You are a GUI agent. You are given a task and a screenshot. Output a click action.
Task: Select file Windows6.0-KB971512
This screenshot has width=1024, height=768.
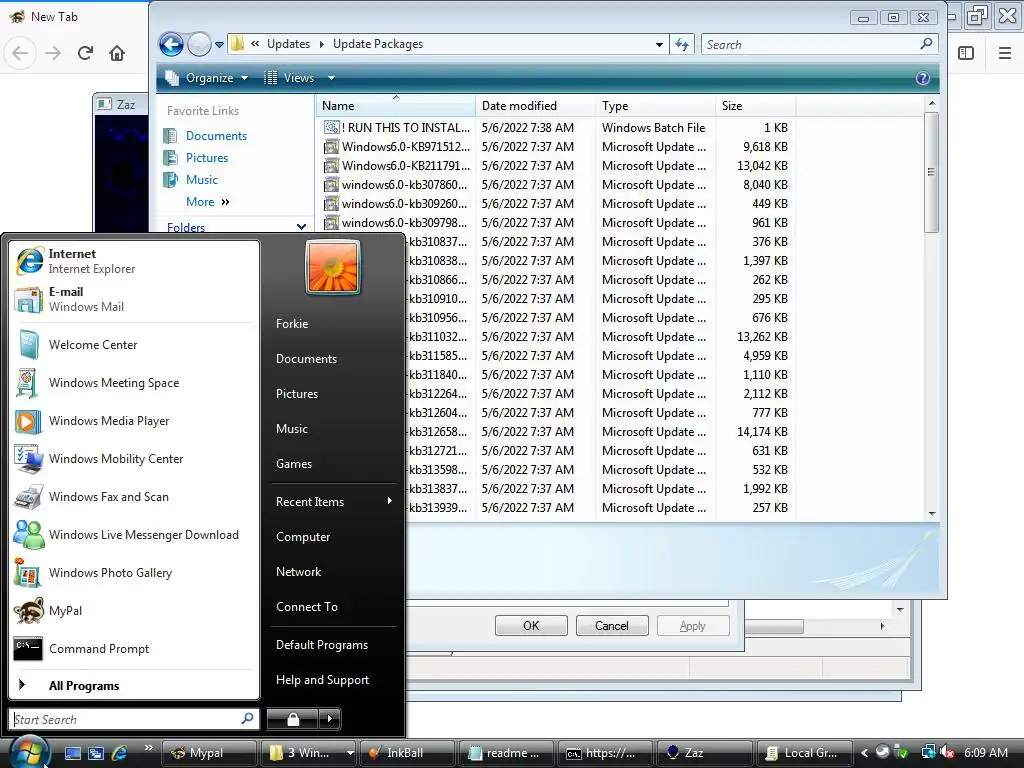pyautogui.click(x=397, y=147)
